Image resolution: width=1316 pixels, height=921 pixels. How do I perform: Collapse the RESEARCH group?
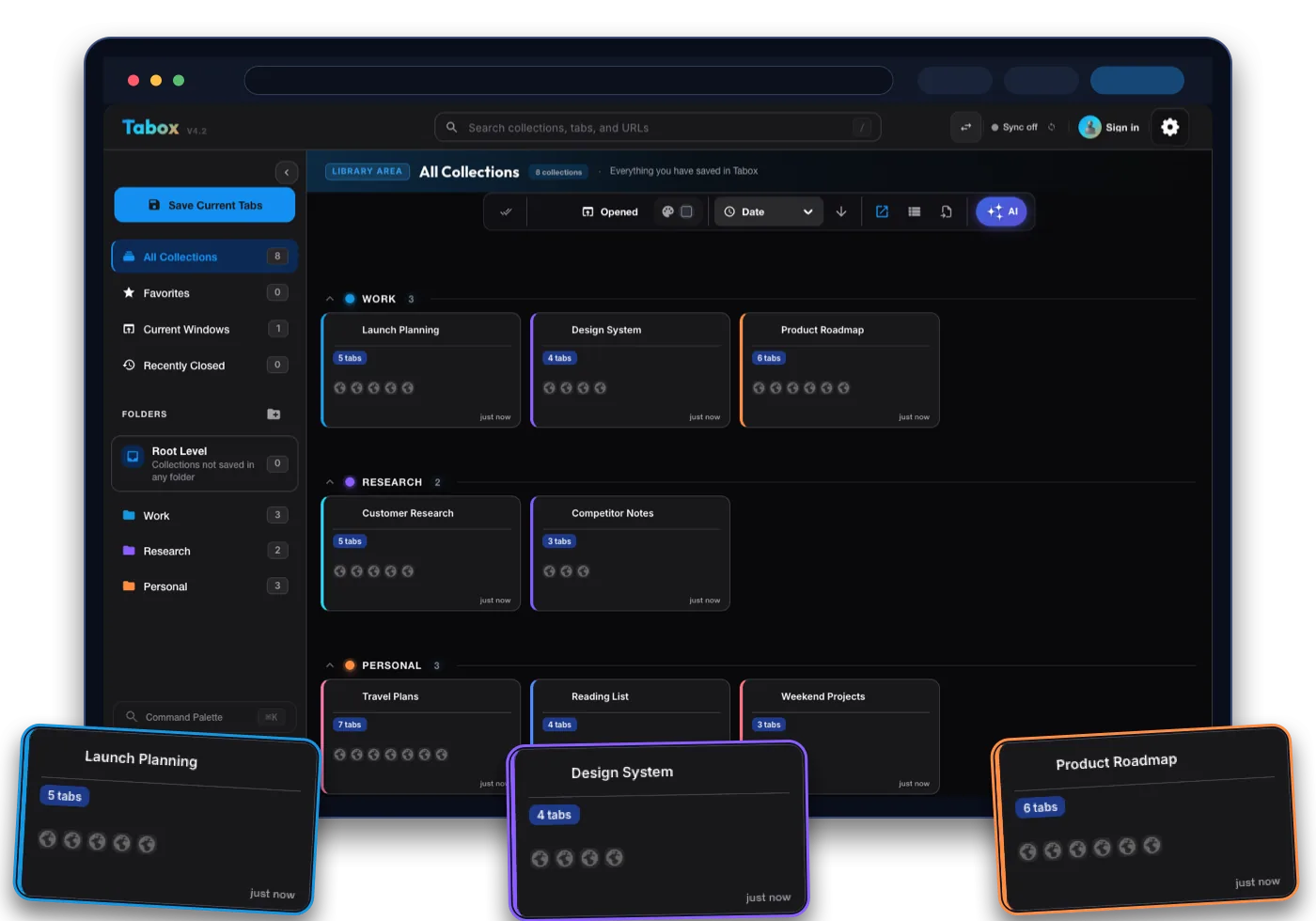pyautogui.click(x=330, y=482)
